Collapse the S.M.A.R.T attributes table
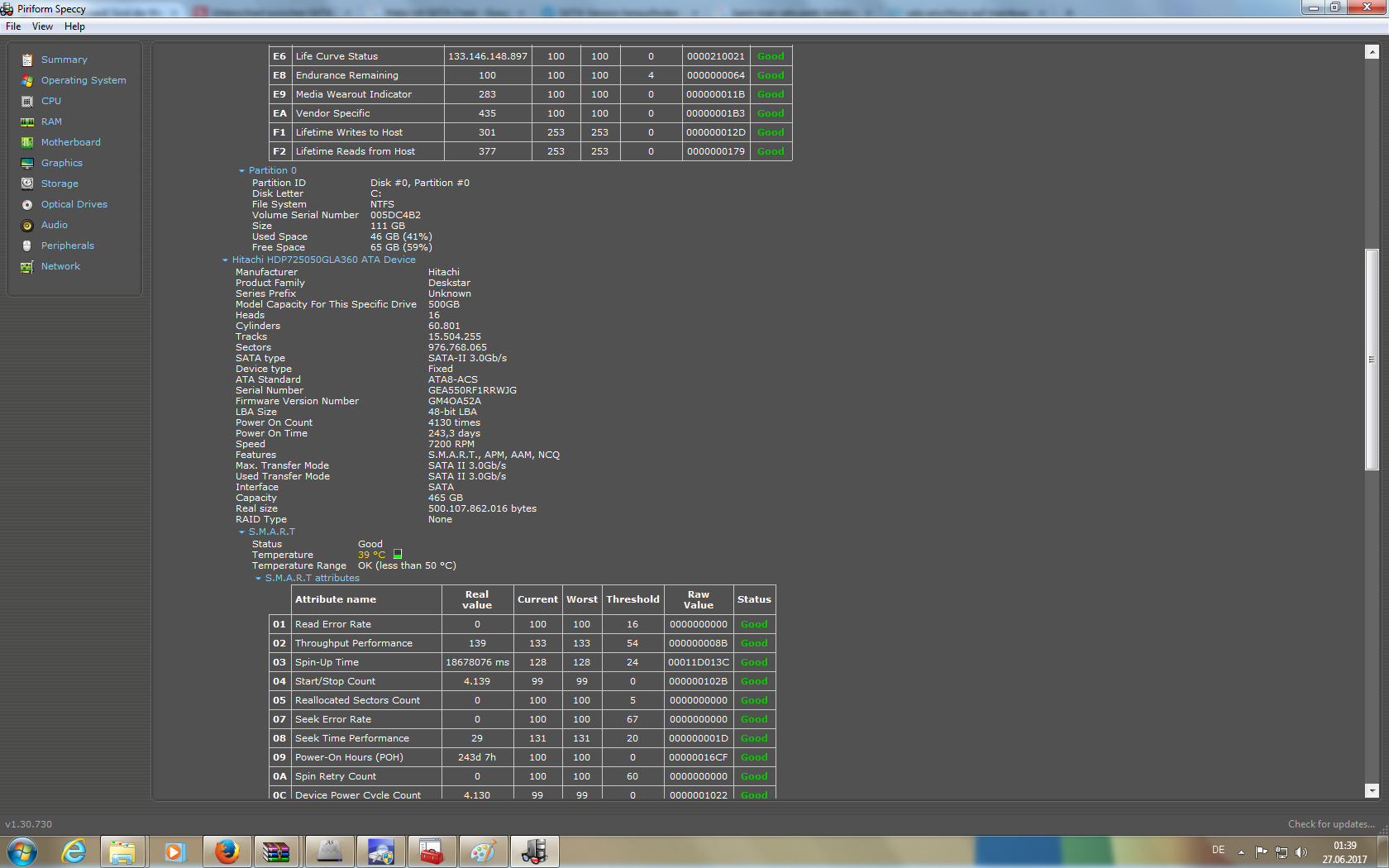The width and height of the screenshot is (1389, 868). pos(258,579)
